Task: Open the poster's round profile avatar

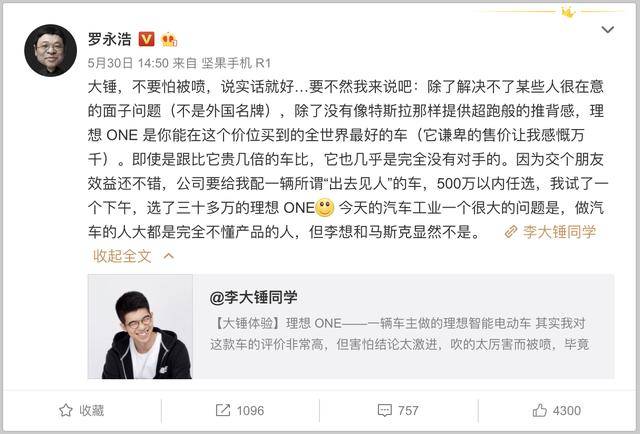Action: coord(51,50)
